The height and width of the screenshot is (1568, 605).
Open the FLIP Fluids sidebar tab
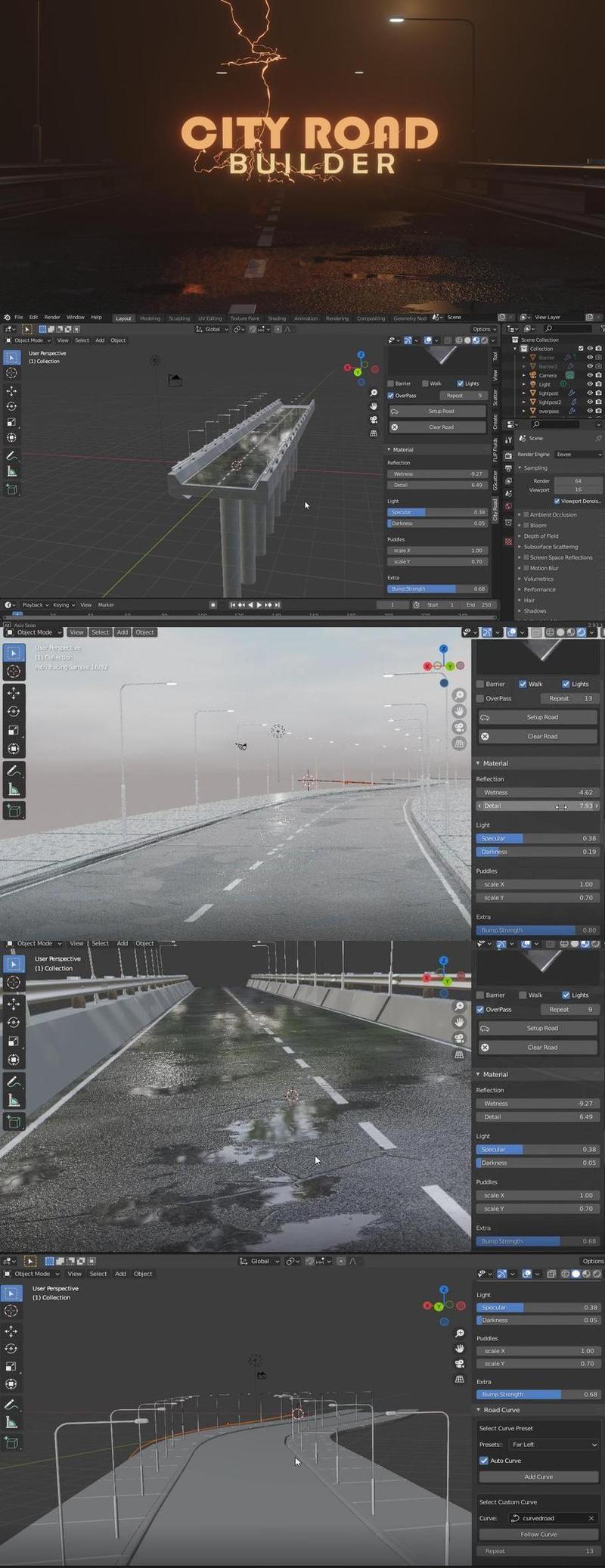[x=495, y=449]
